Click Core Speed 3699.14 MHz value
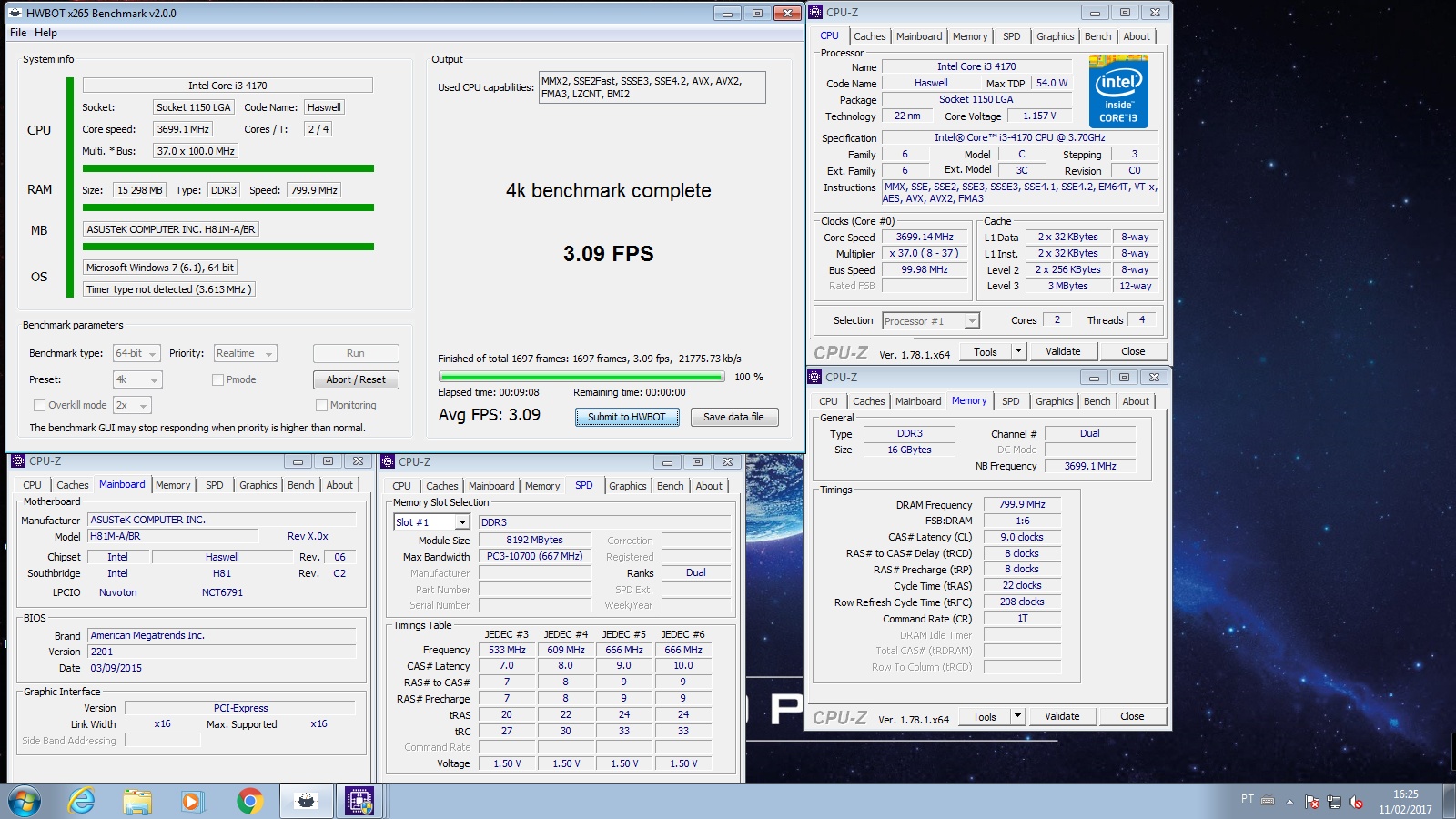This screenshot has width=1456, height=819. pos(925,237)
